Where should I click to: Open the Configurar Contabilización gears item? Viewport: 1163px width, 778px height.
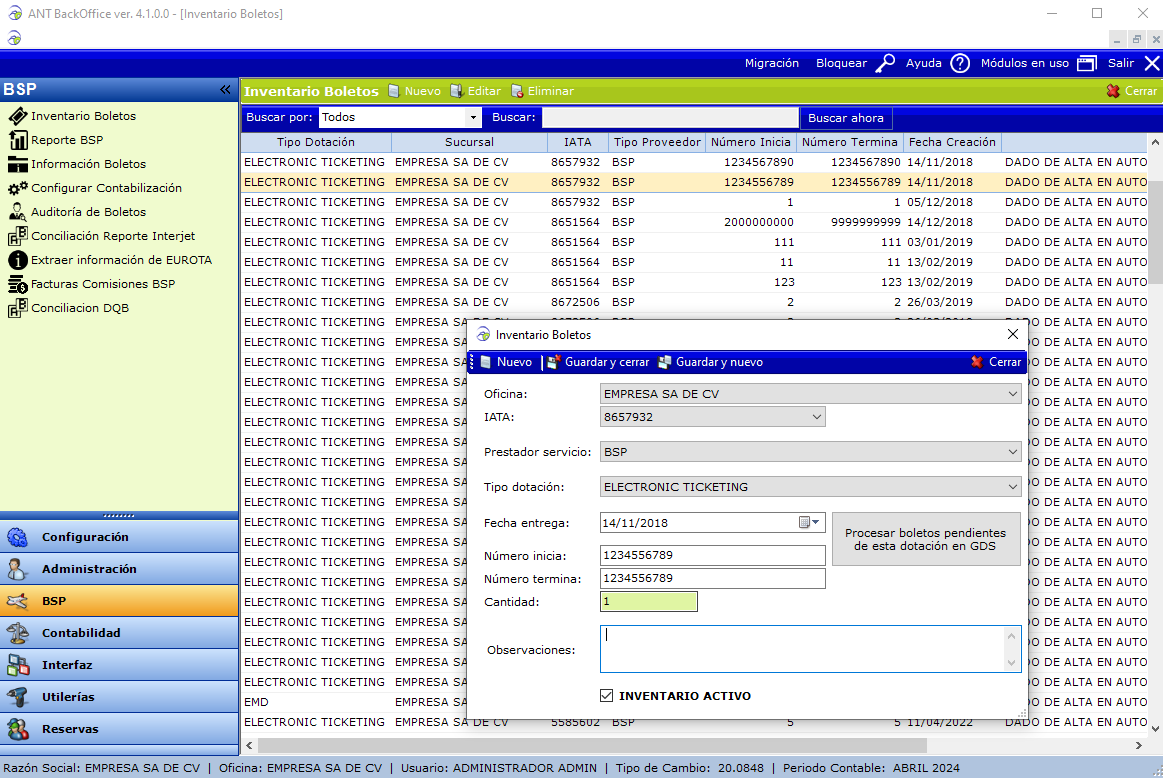pyautogui.click(x=106, y=188)
